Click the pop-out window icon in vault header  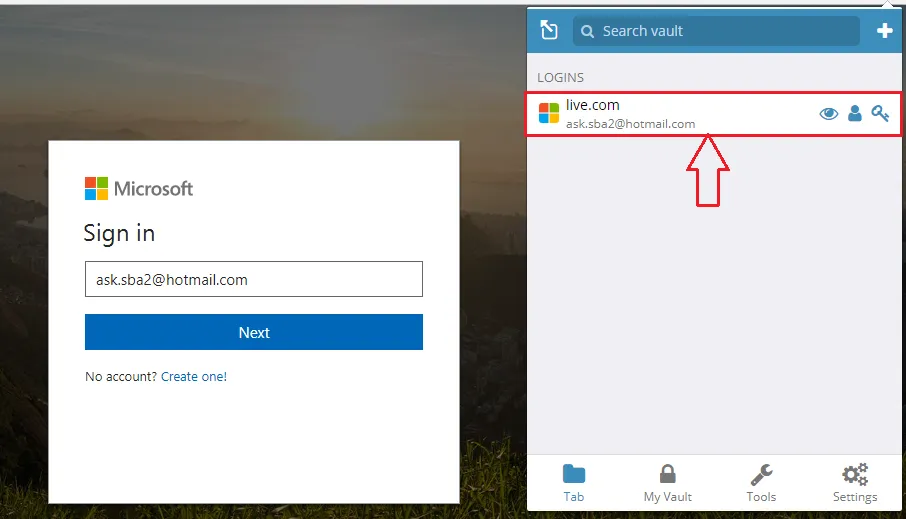click(549, 30)
